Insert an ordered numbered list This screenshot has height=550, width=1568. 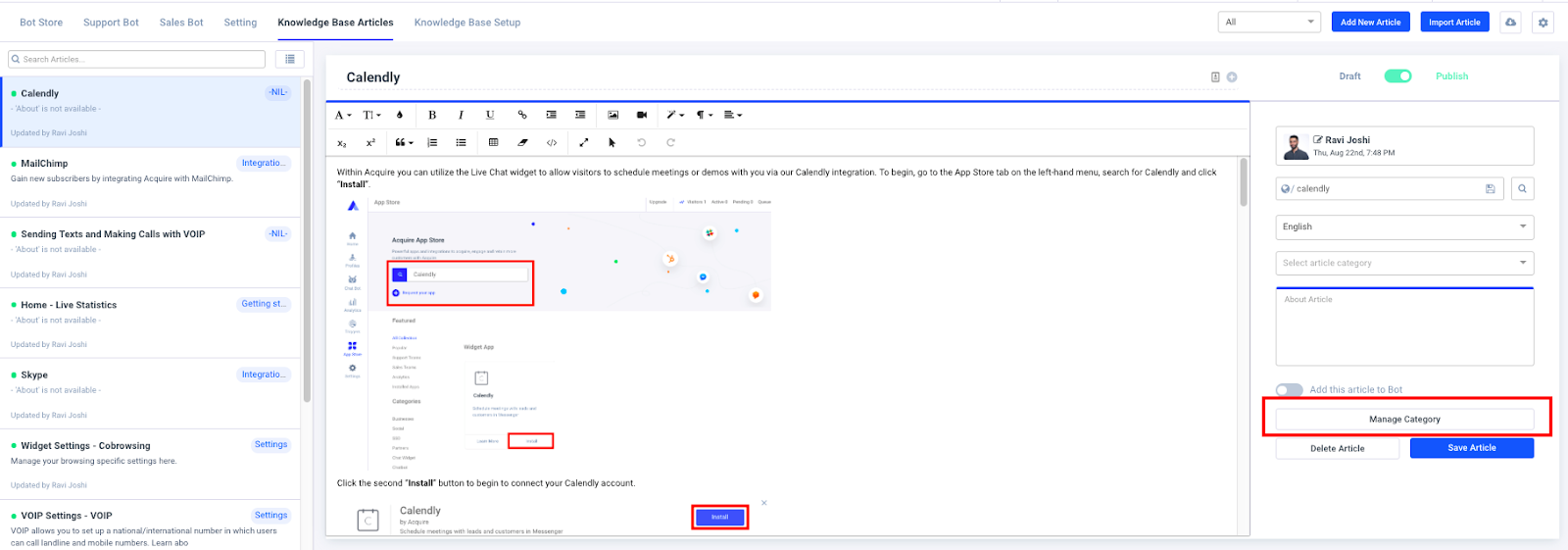pyautogui.click(x=432, y=143)
